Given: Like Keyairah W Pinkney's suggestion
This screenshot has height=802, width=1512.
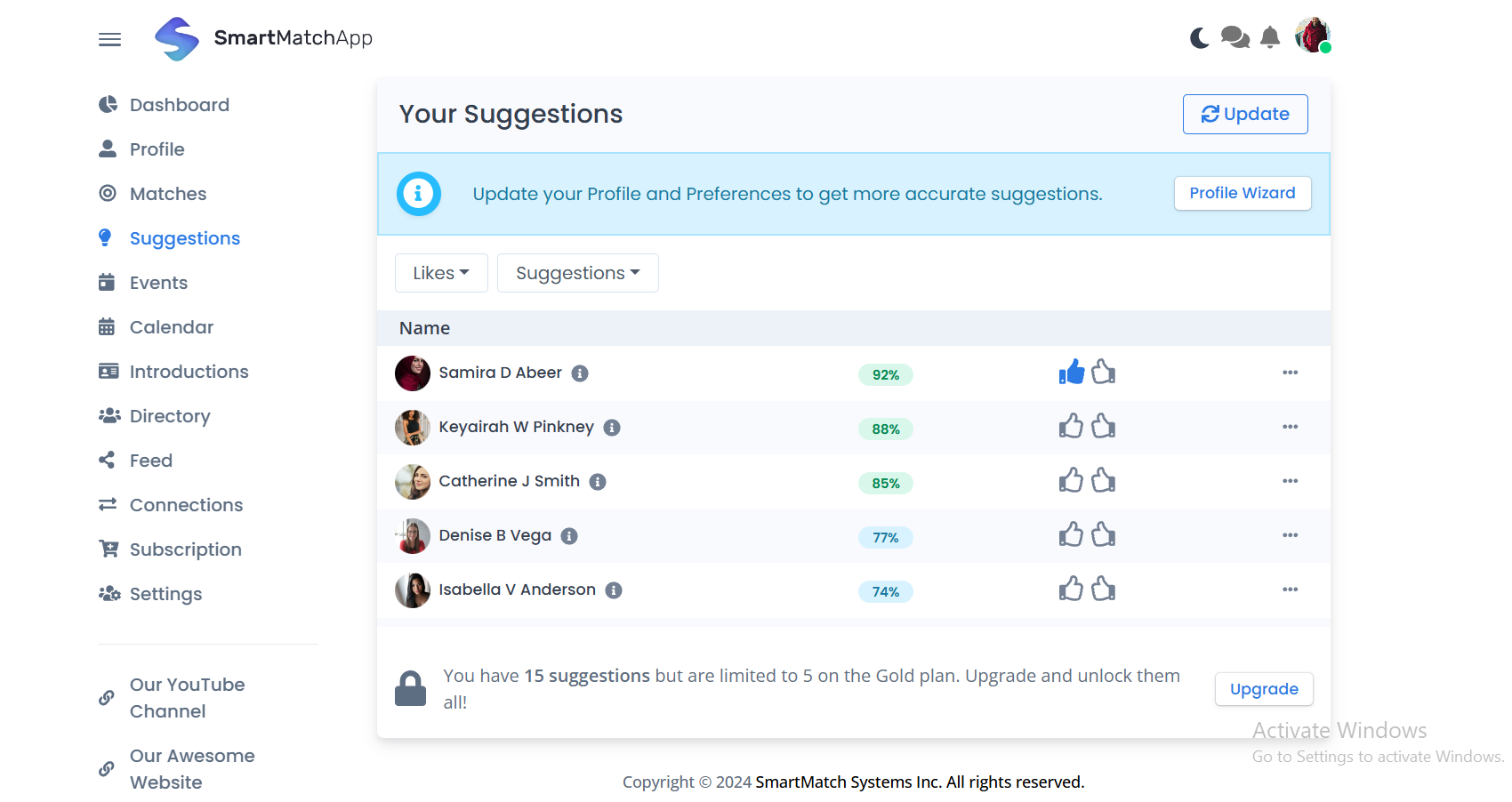Looking at the screenshot, I should pyautogui.click(x=1071, y=426).
